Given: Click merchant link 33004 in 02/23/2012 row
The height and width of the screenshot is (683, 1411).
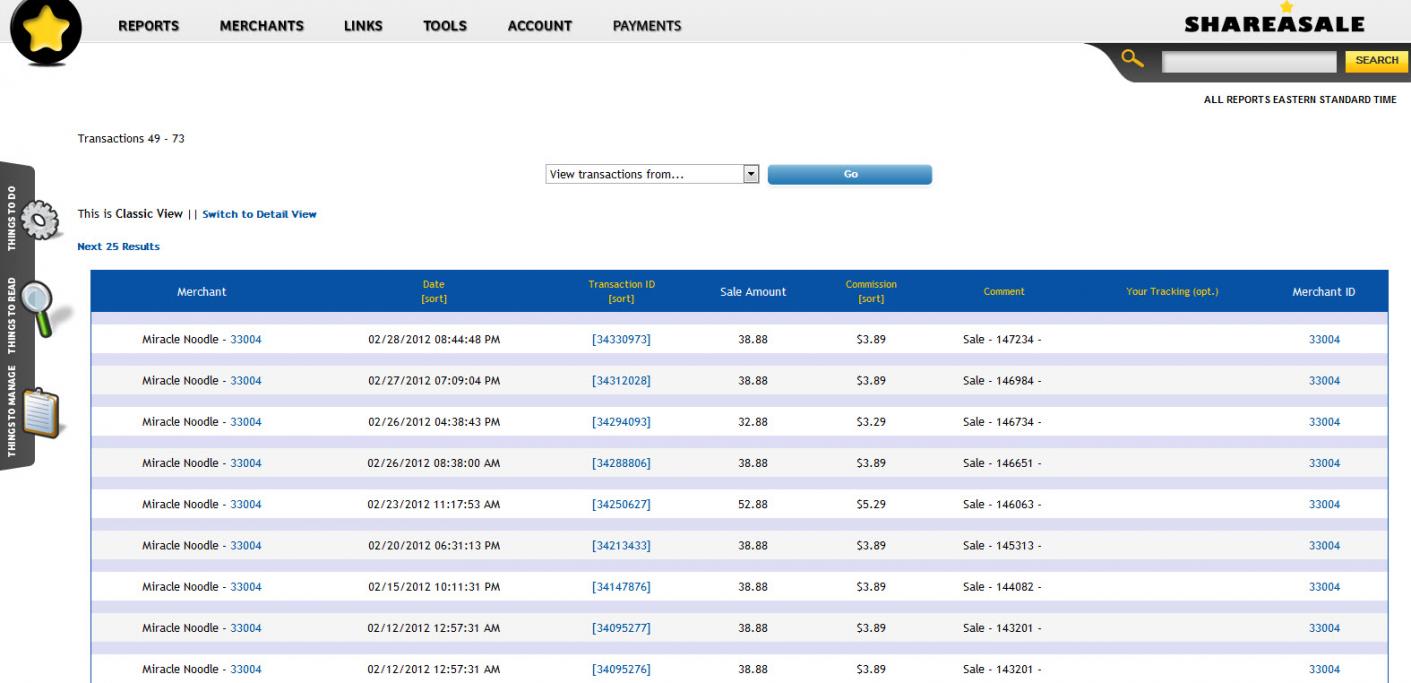Looking at the screenshot, I should (x=246, y=504).
